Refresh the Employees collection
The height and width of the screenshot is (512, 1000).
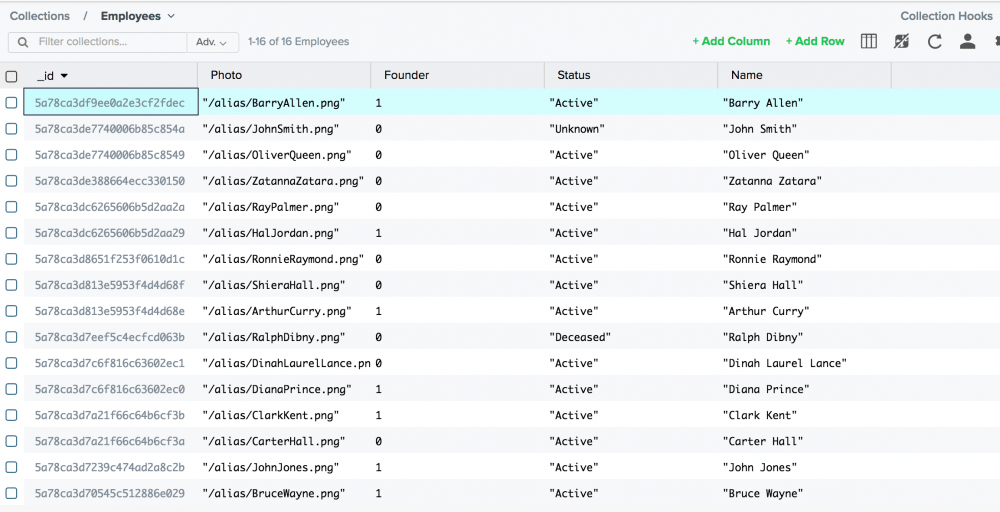click(935, 41)
